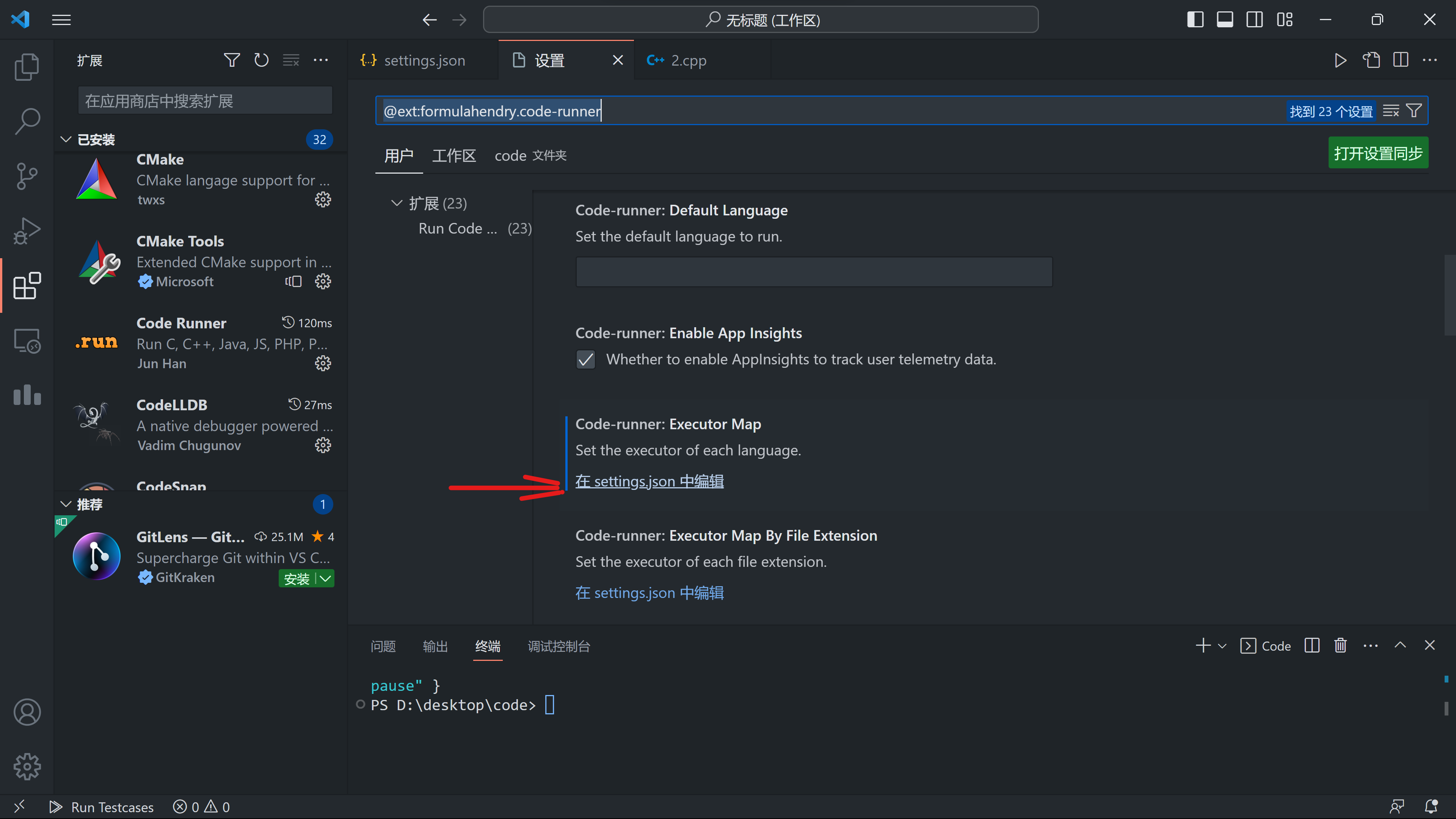Open GitLens install options dropdown arrow
The width and height of the screenshot is (1456, 819).
point(326,578)
